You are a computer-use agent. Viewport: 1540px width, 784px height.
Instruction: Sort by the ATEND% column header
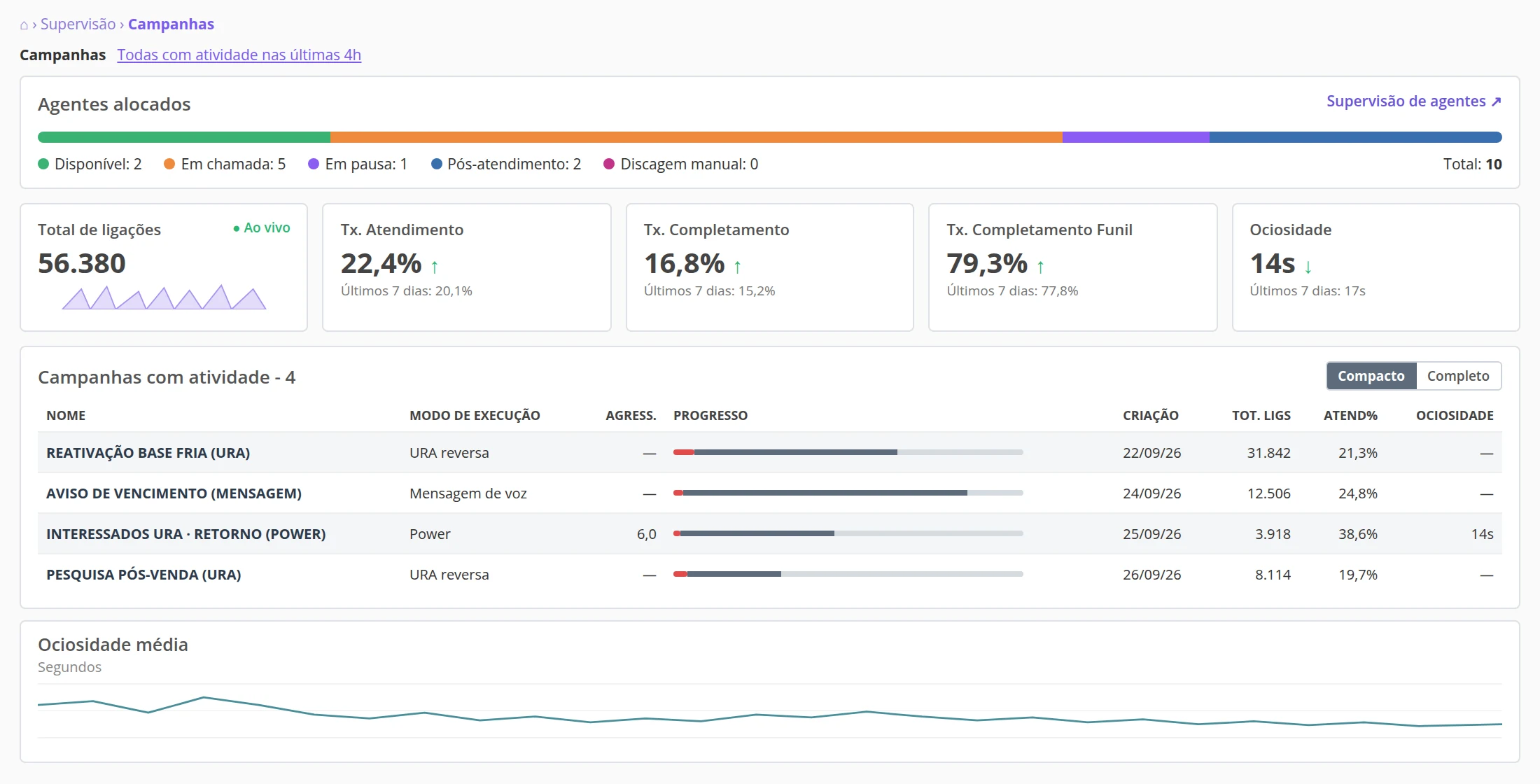click(x=1350, y=415)
